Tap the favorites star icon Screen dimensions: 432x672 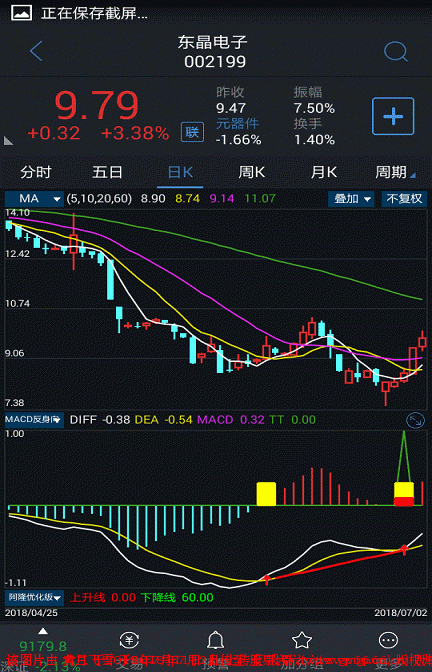pos(302,640)
